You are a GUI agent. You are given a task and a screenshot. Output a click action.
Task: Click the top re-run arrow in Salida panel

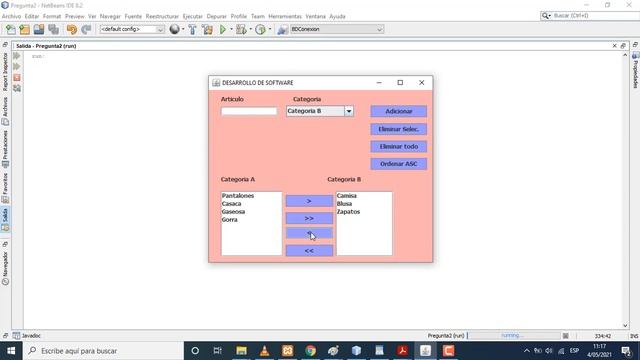tap(17, 56)
